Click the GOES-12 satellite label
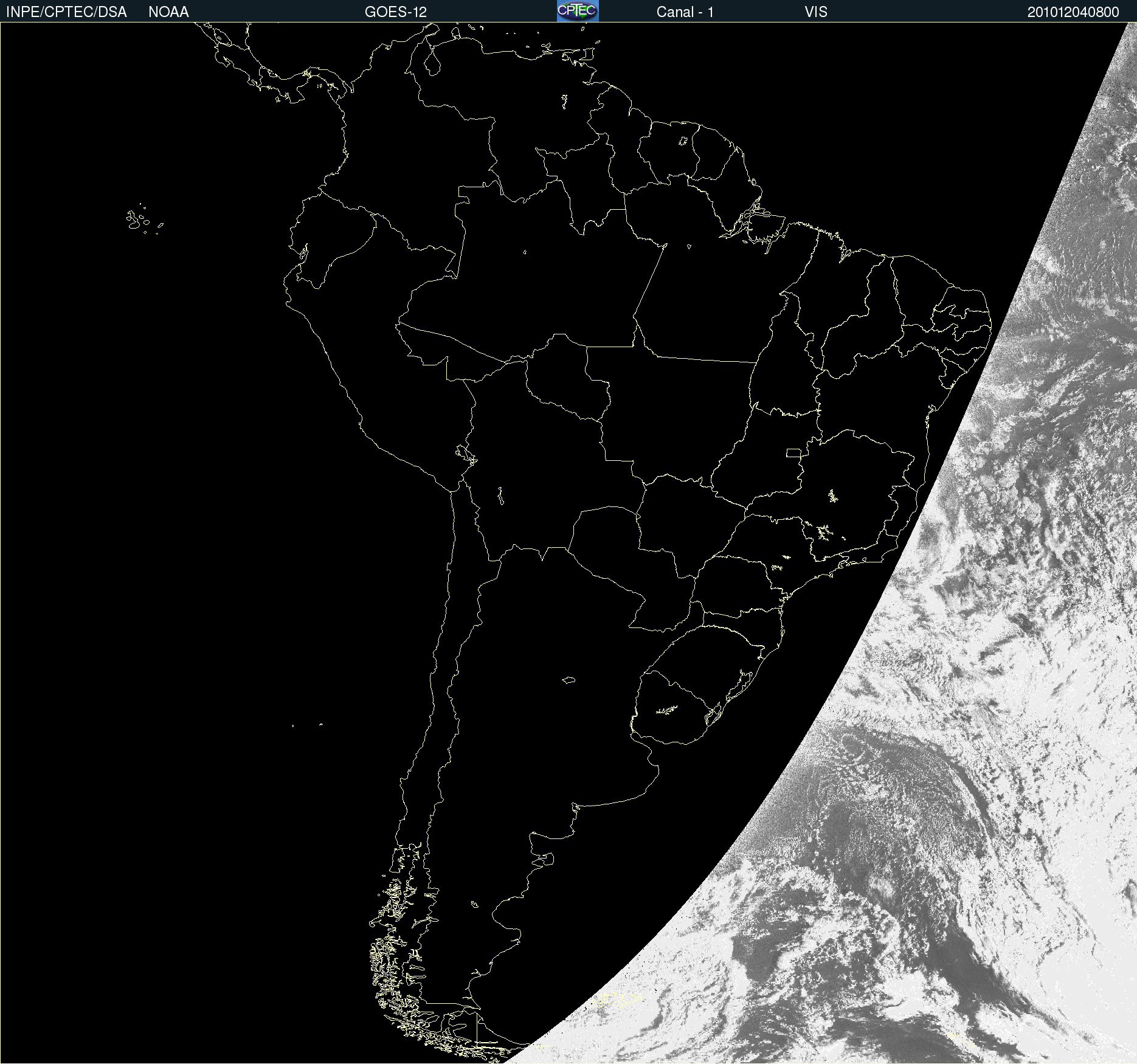 click(396, 12)
